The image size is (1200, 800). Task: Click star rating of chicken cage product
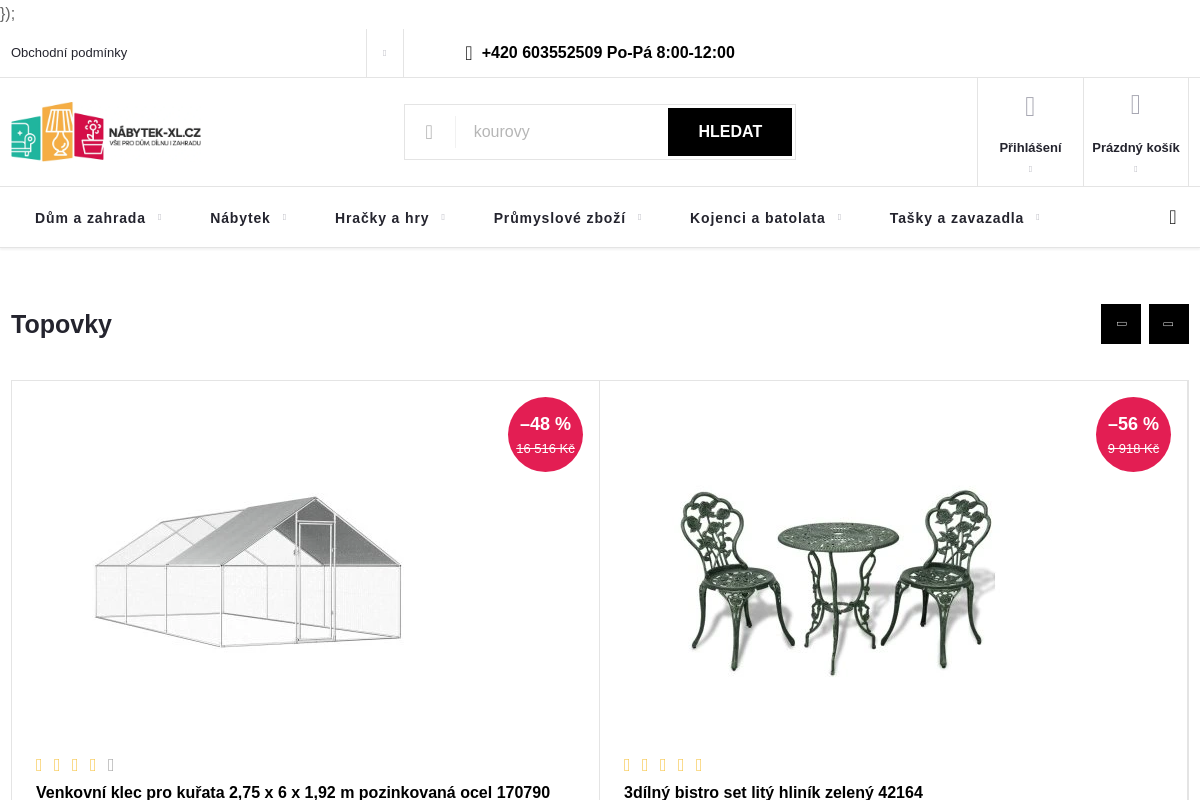(x=75, y=765)
